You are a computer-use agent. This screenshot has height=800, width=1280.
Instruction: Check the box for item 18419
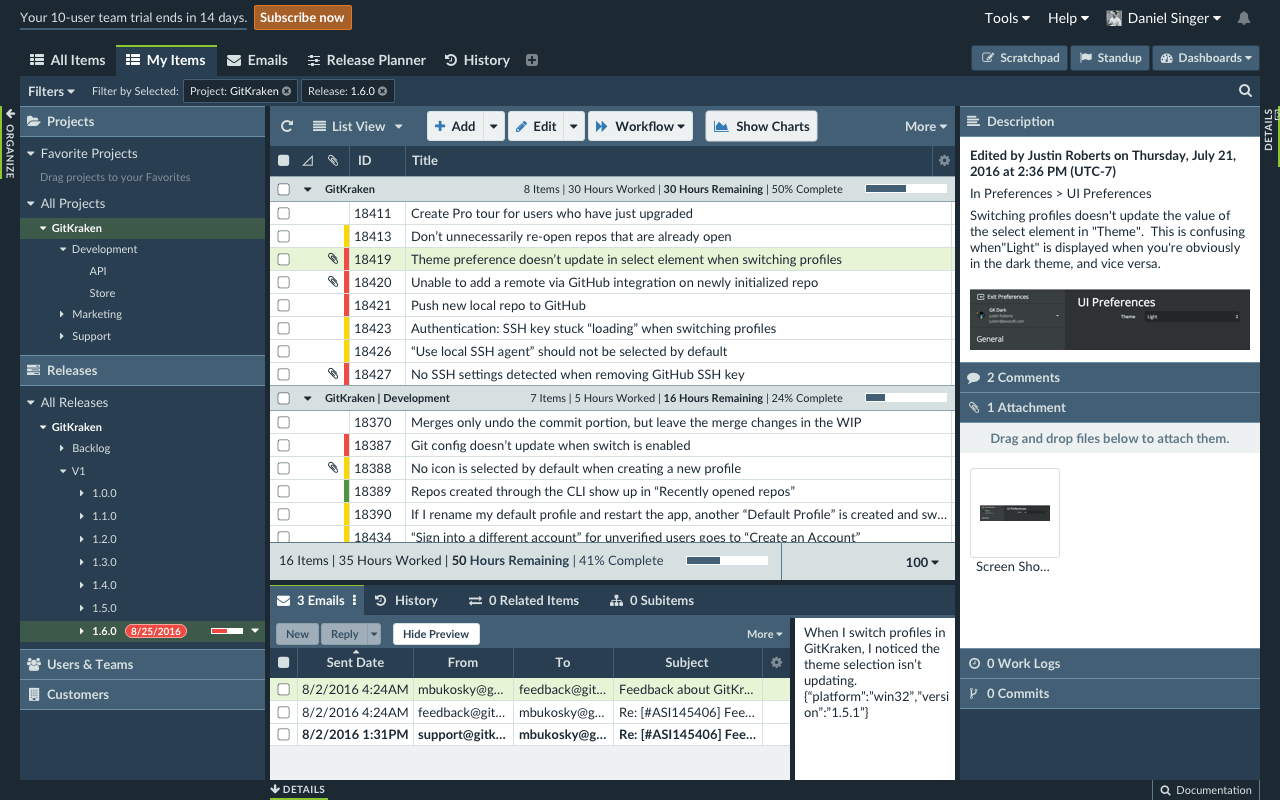(284, 259)
